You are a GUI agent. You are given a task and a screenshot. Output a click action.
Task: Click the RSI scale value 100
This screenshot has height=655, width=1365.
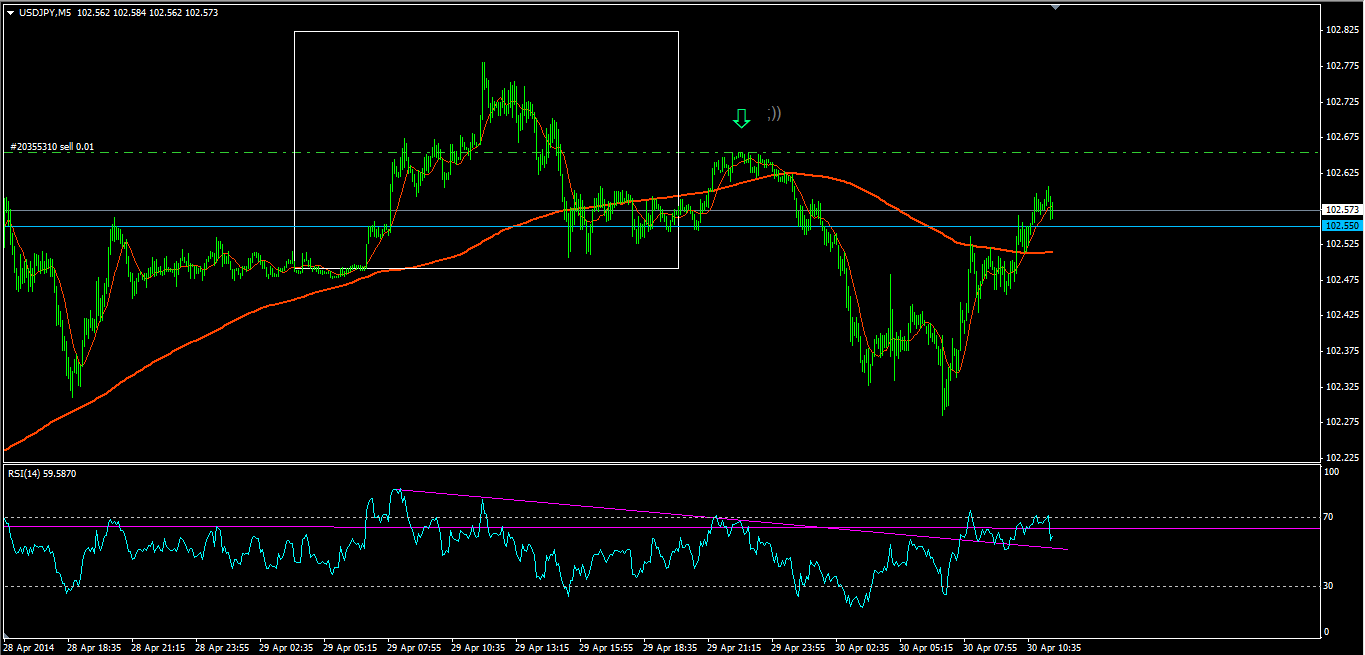1332,470
